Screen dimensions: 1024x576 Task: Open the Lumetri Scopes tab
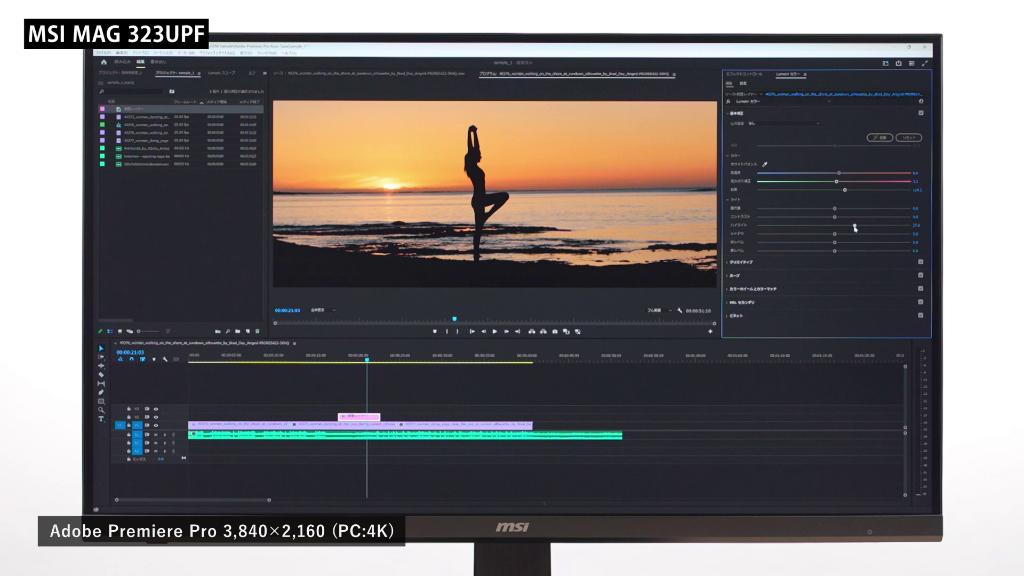(222, 73)
